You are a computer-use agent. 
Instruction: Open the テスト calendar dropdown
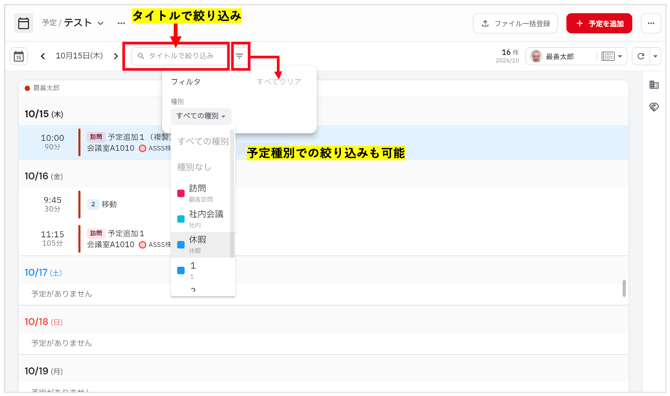click(x=84, y=23)
